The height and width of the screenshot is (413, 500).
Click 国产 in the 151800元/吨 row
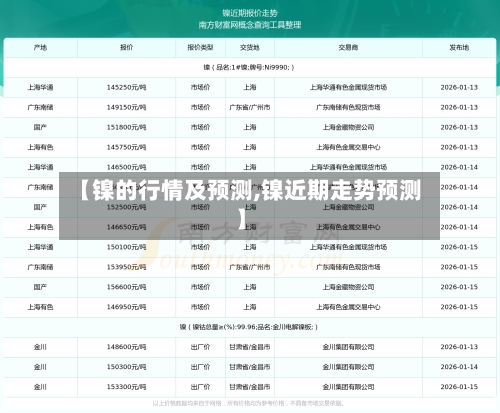pyautogui.click(x=40, y=127)
